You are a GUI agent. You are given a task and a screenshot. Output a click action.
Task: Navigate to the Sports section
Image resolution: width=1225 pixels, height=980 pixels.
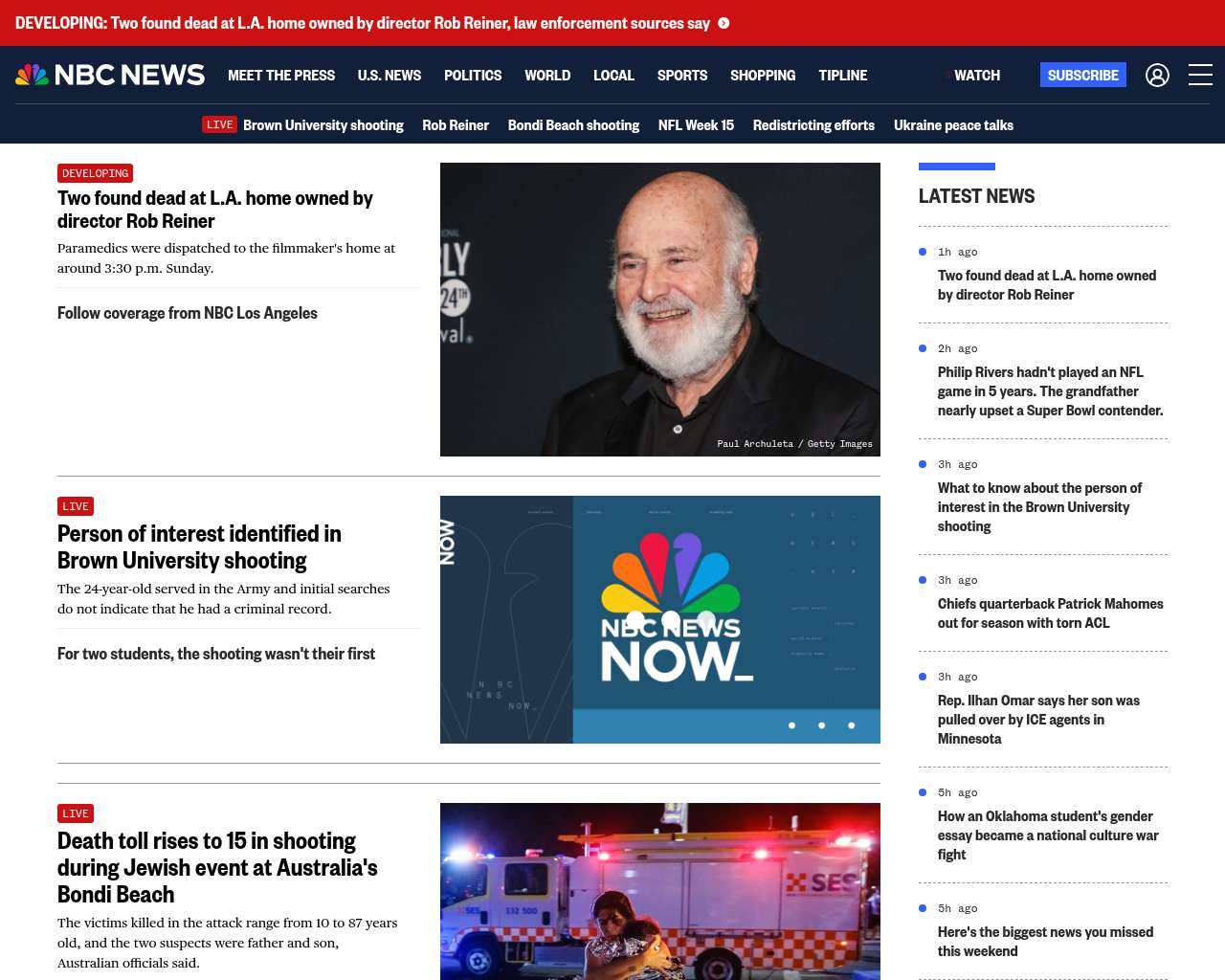click(x=682, y=75)
